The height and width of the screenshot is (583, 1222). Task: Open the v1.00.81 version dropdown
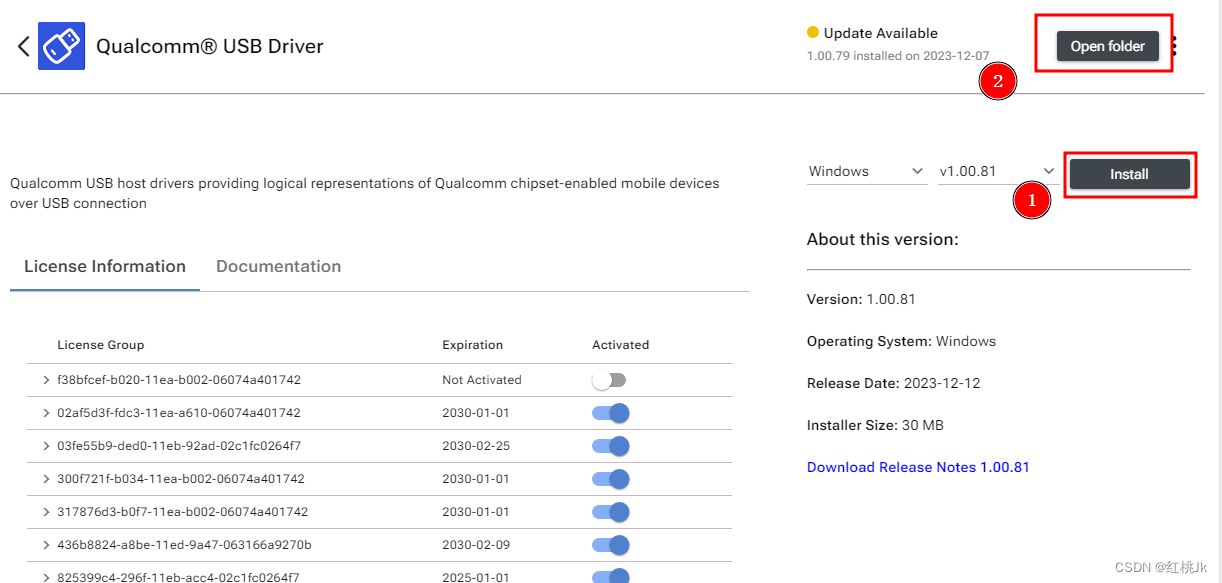(x=997, y=171)
